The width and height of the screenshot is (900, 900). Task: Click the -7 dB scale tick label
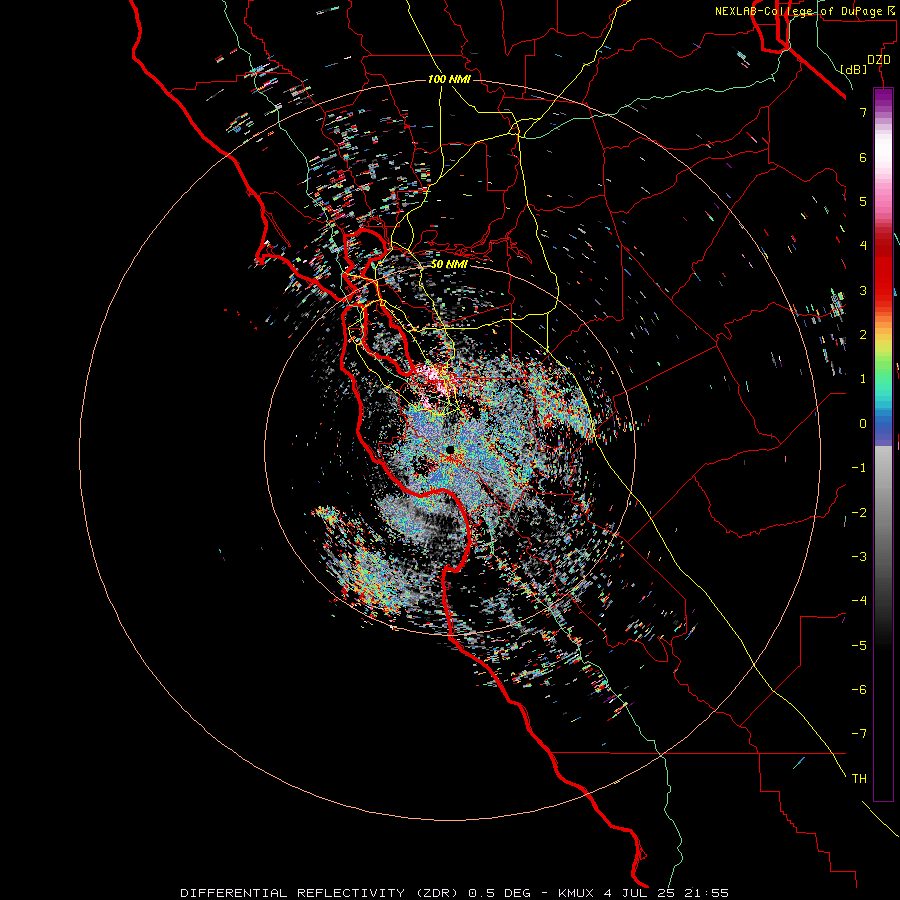click(x=859, y=734)
